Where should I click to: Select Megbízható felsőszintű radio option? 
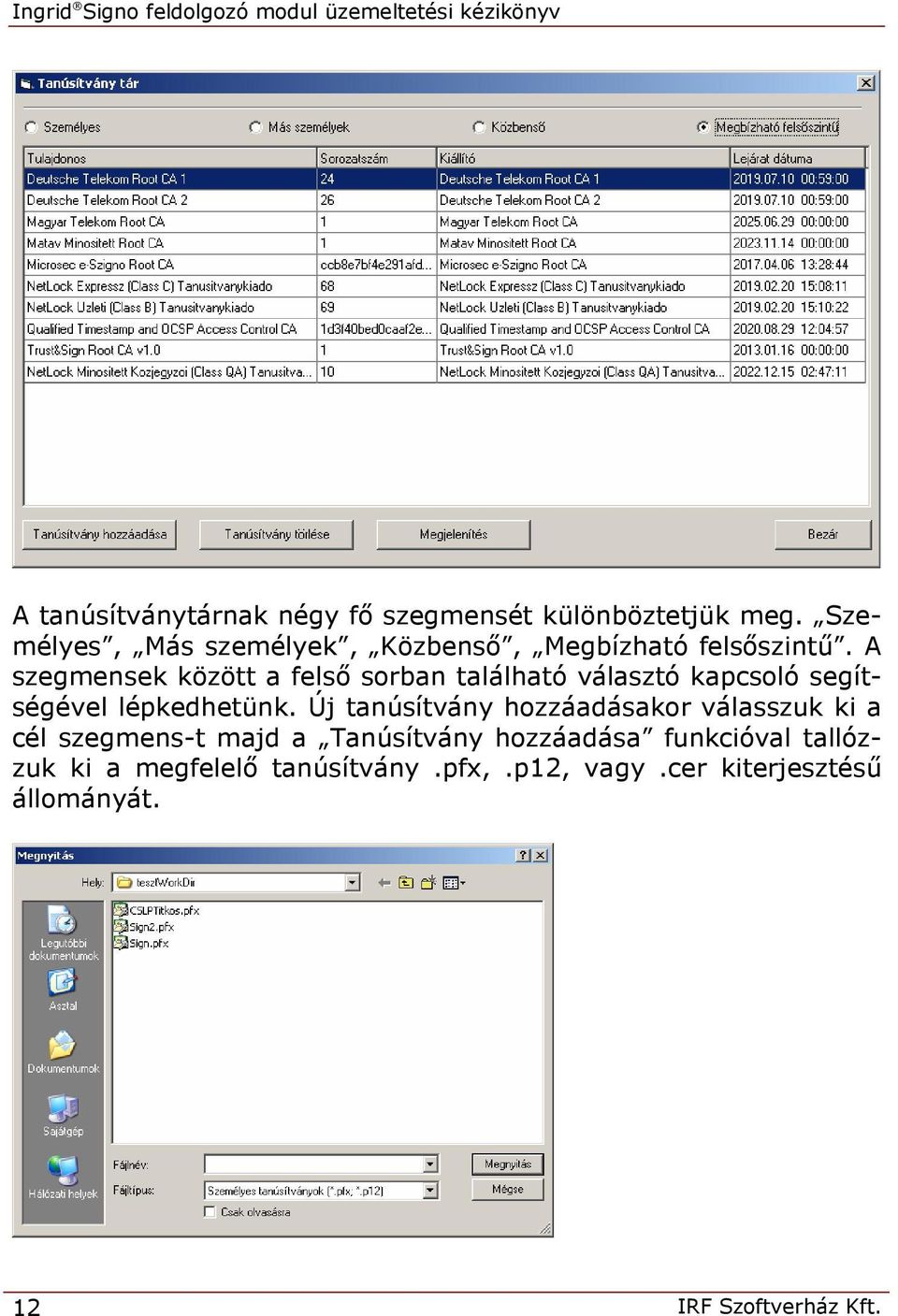coord(703,127)
